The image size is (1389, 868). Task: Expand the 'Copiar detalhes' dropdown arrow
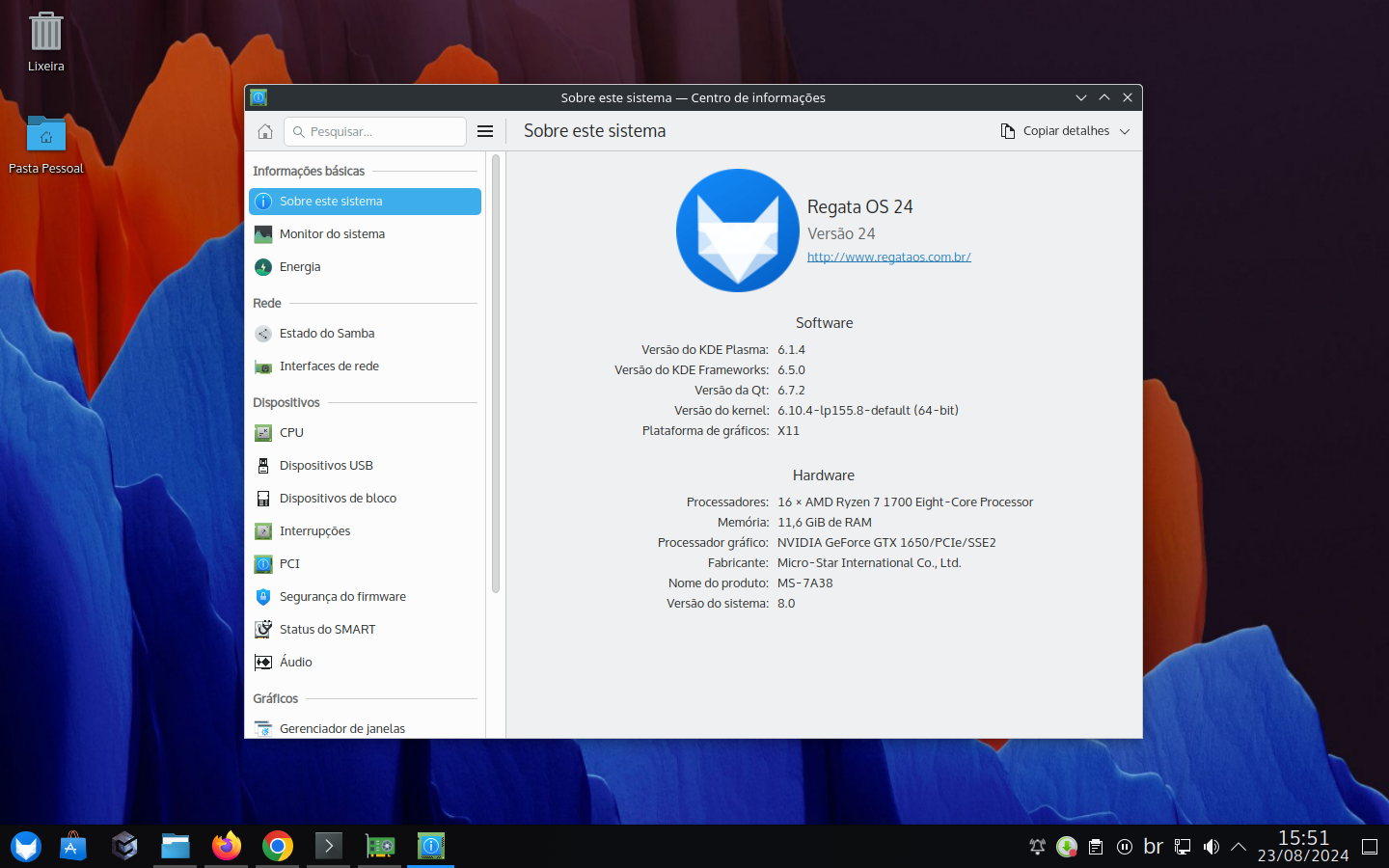point(1125,131)
